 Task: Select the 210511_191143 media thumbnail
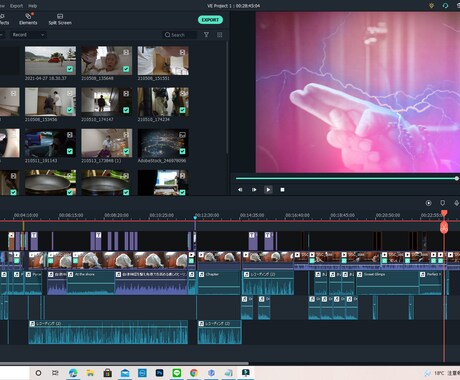click(x=50, y=143)
